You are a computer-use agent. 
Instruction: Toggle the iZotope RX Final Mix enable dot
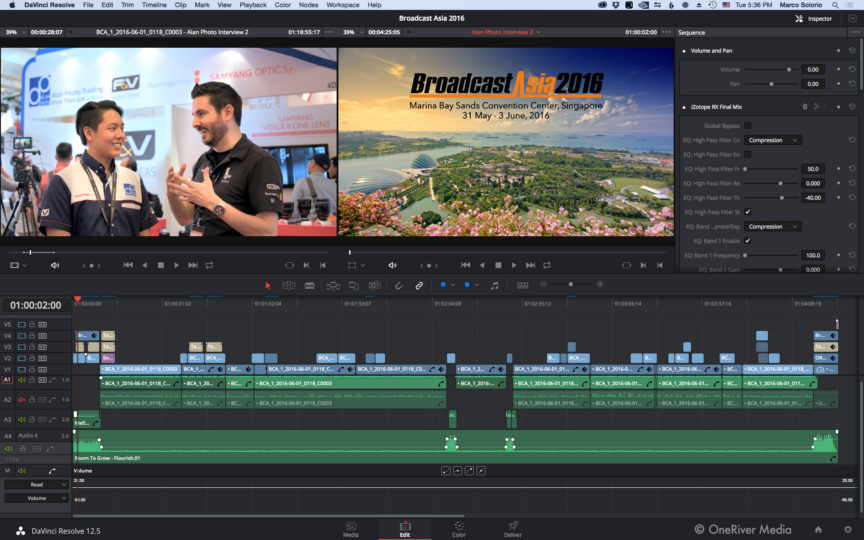[x=684, y=107]
